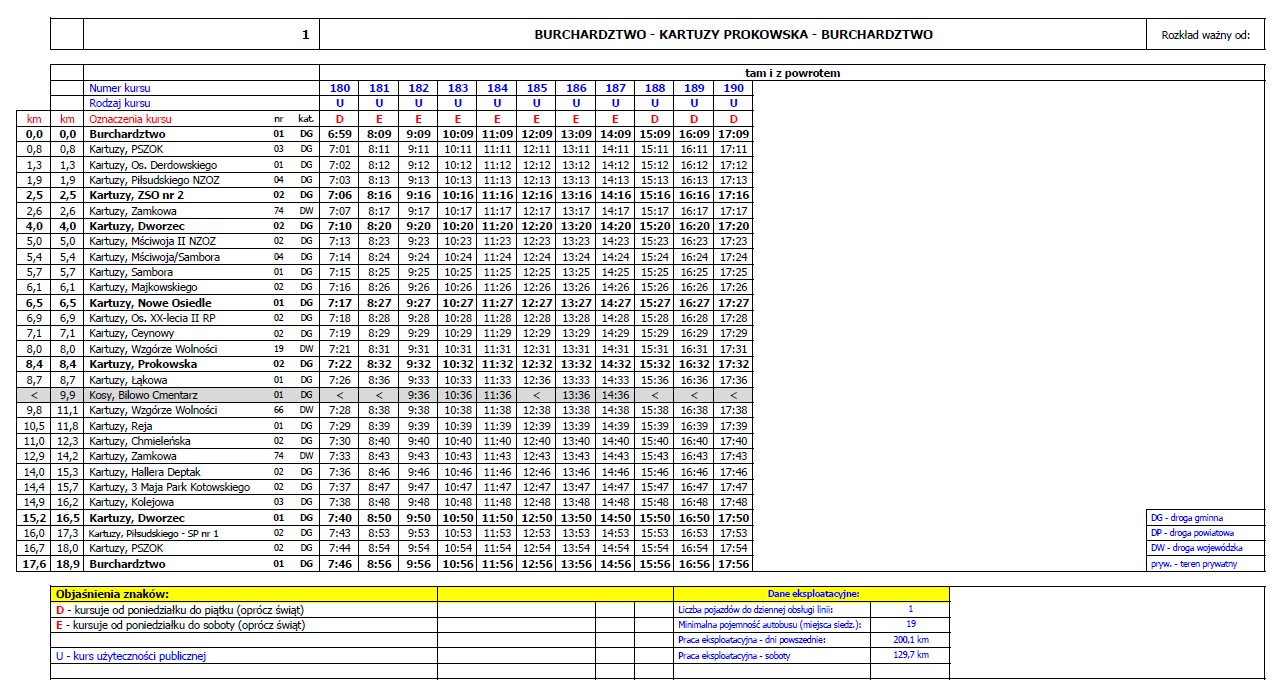Click the stop 'Kartuzy, Mściwoja/Sambora'
The height and width of the screenshot is (691, 1281).
click(154, 257)
